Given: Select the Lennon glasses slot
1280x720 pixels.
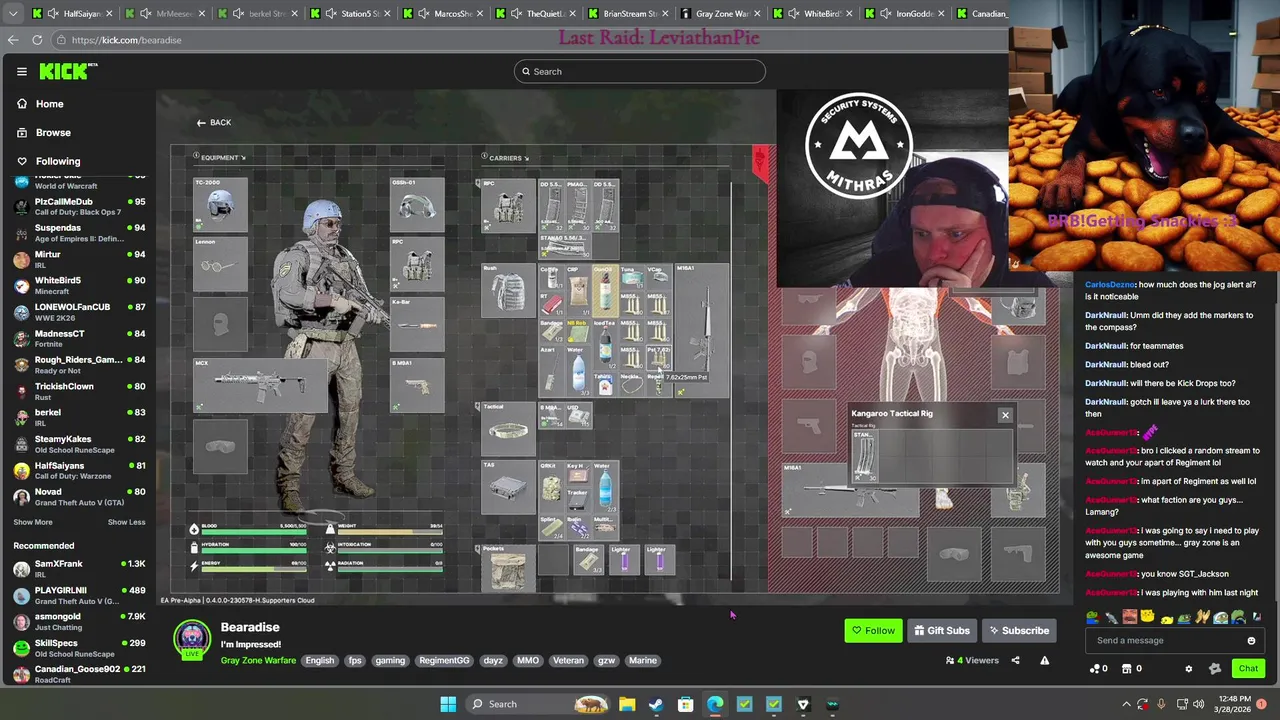Looking at the screenshot, I should [220, 265].
